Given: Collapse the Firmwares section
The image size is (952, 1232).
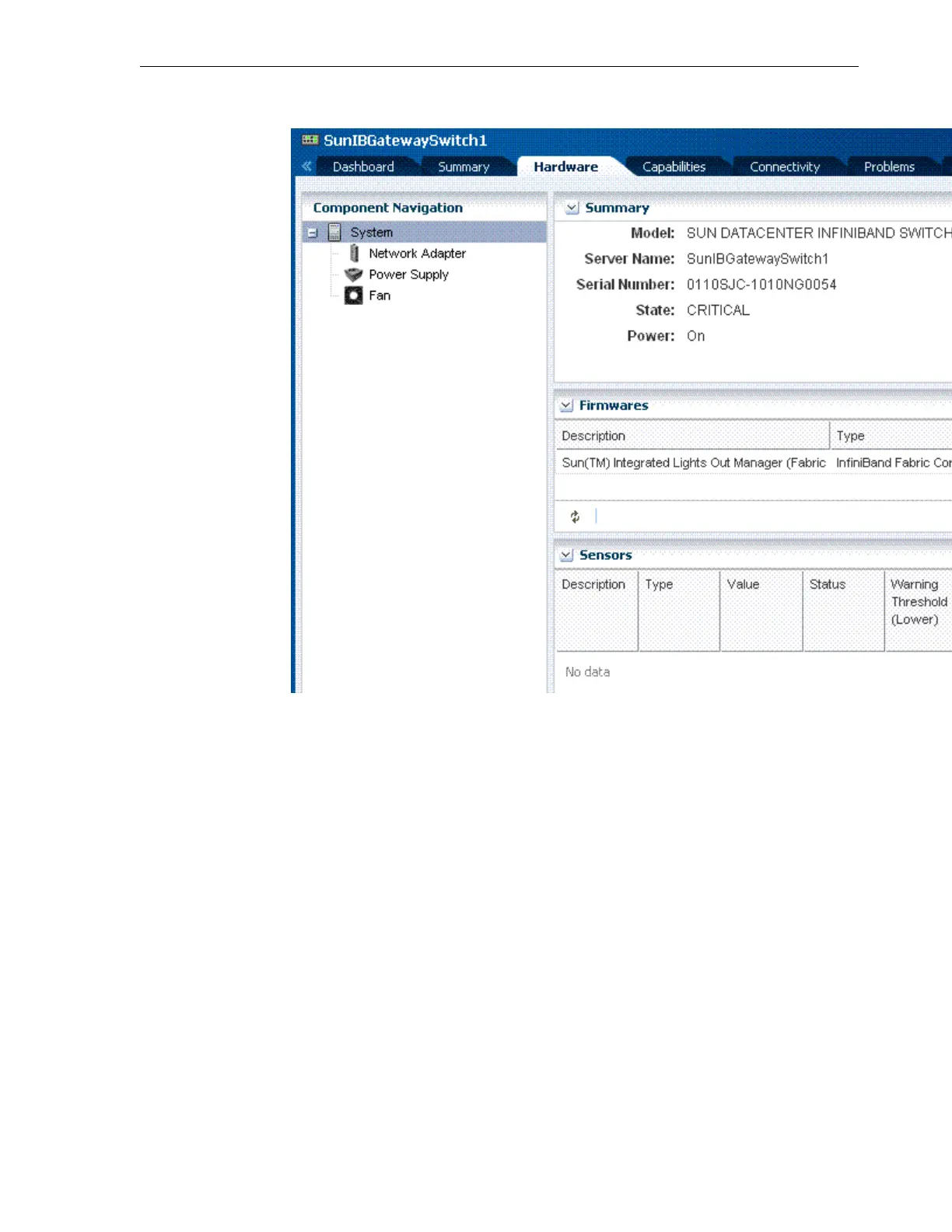Looking at the screenshot, I should coord(567,405).
